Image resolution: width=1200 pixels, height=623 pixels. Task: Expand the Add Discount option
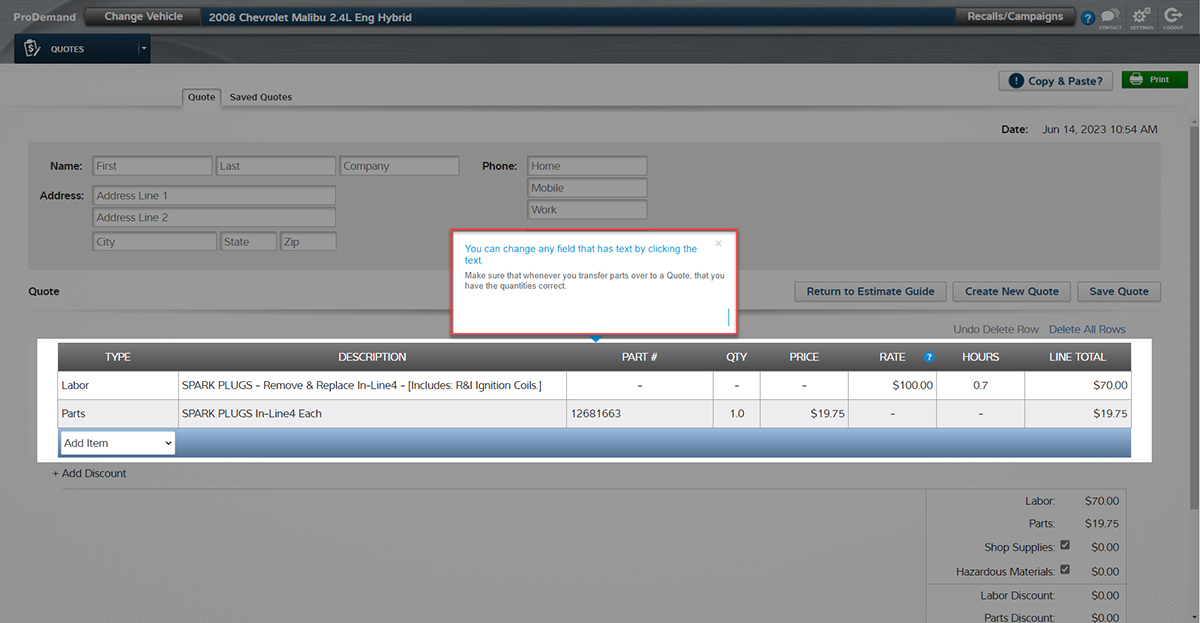click(89, 473)
